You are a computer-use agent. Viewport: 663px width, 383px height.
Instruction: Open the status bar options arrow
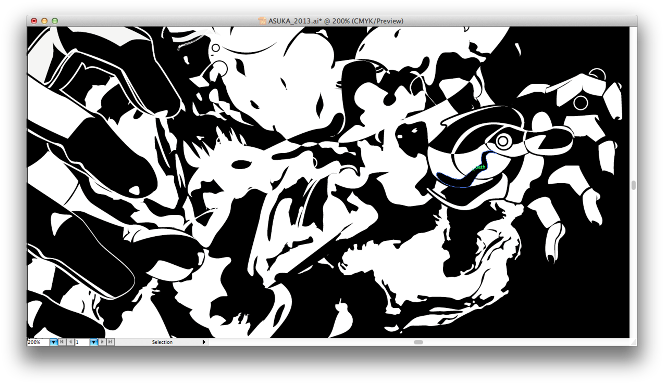204,342
